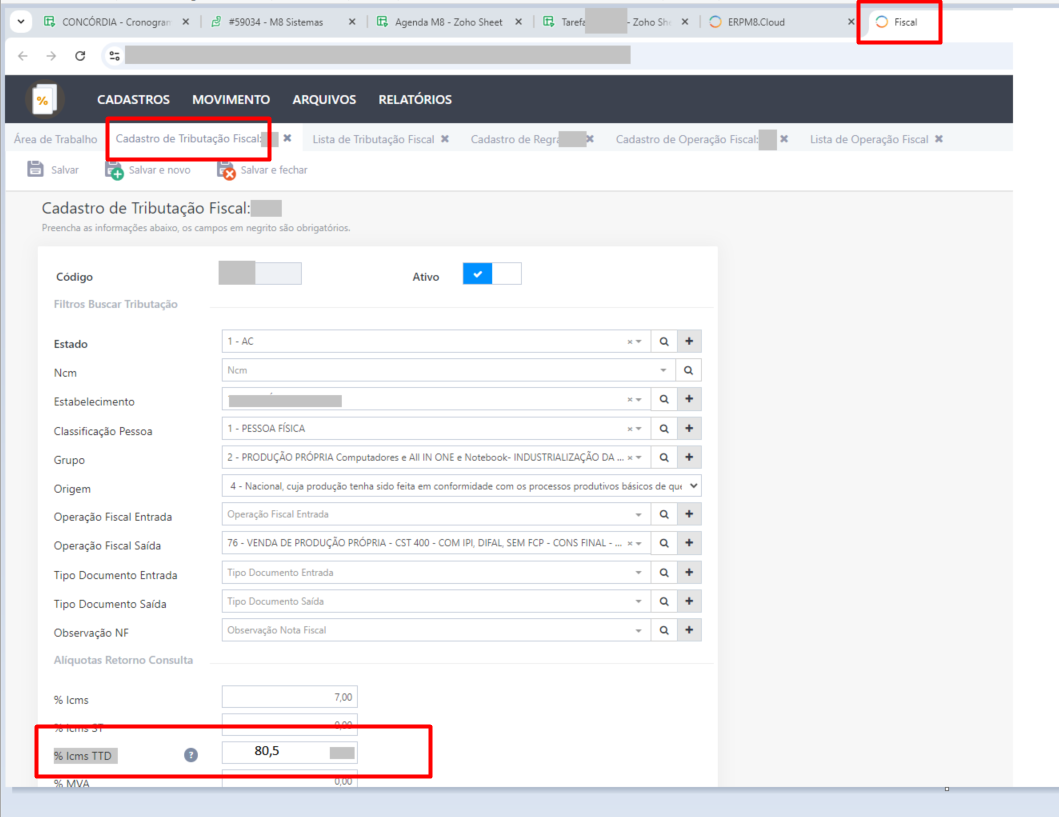
Task: Search Ncm with magnifier icon
Action: [x=688, y=370]
